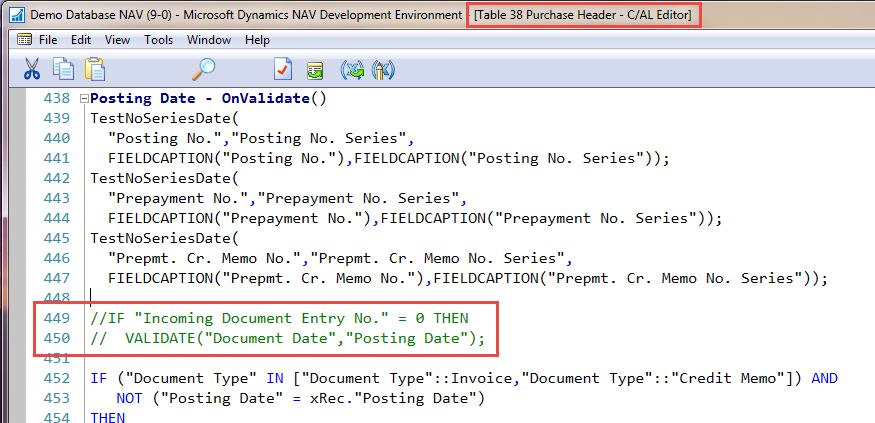The image size is (875, 423).
Task: Click the pencil debugger toolbar icon
Action: coord(383,69)
